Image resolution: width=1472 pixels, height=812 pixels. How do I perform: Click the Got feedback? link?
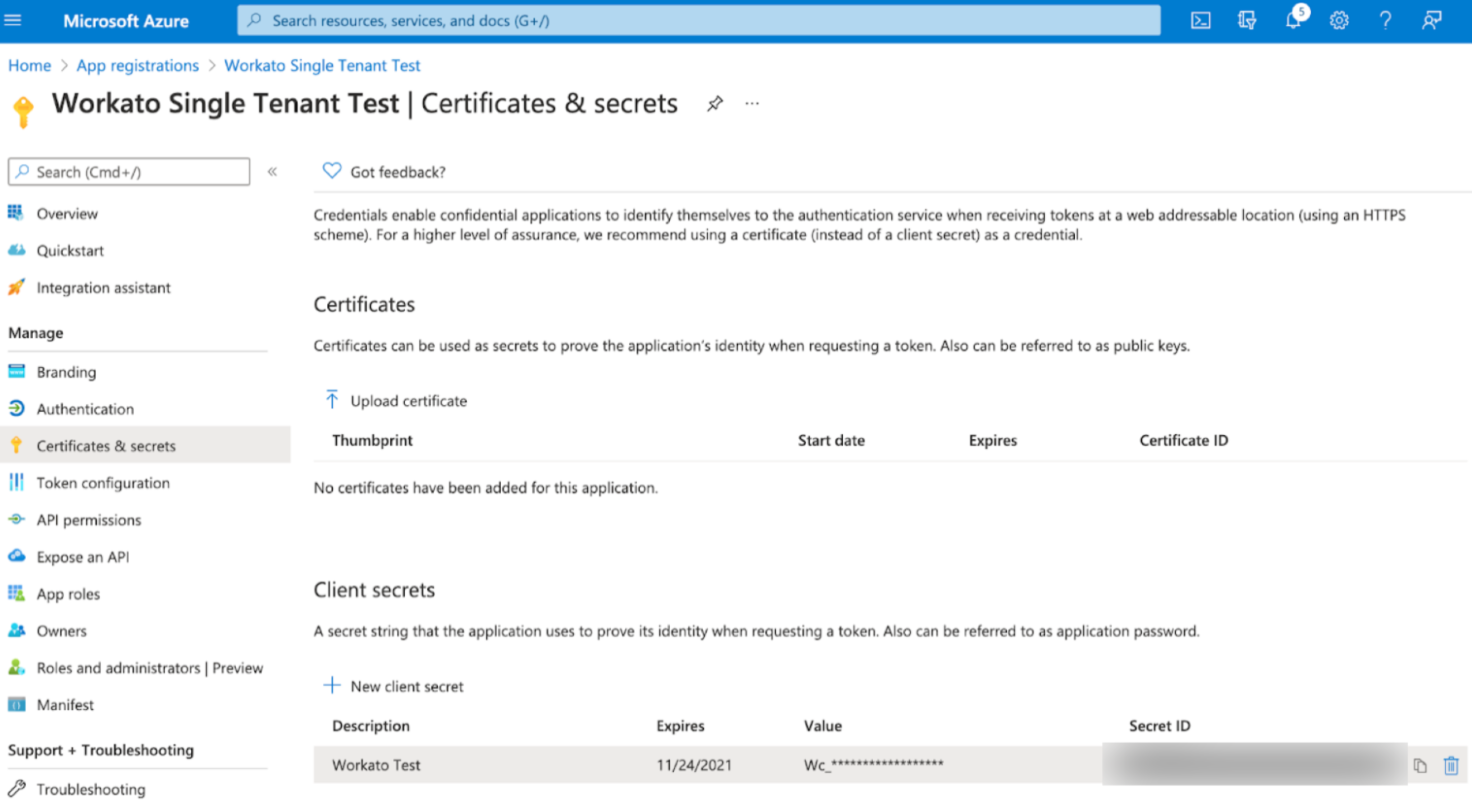click(398, 172)
